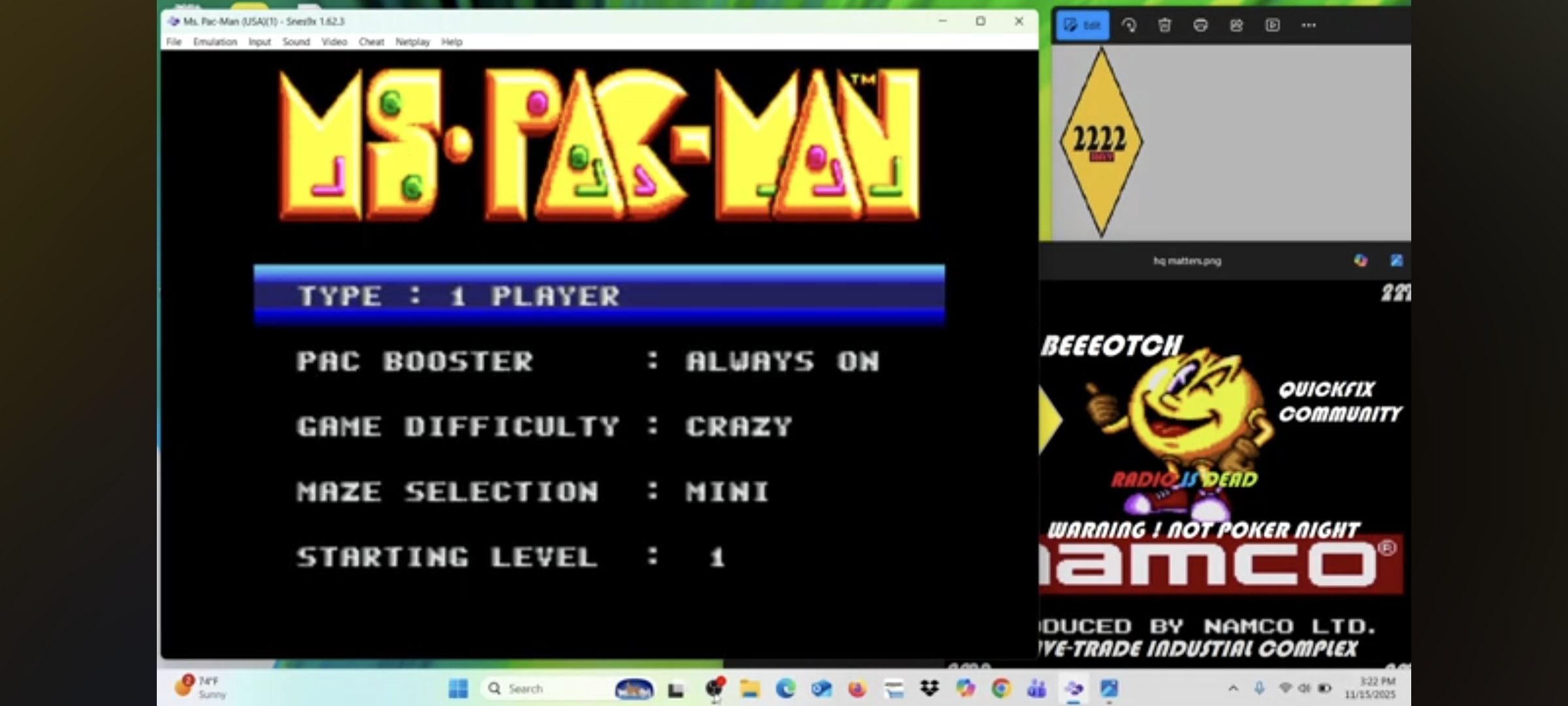Screen dimensions: 1568x706
Task: Open Dropbox from the taskbar
Action: point(929,688)
